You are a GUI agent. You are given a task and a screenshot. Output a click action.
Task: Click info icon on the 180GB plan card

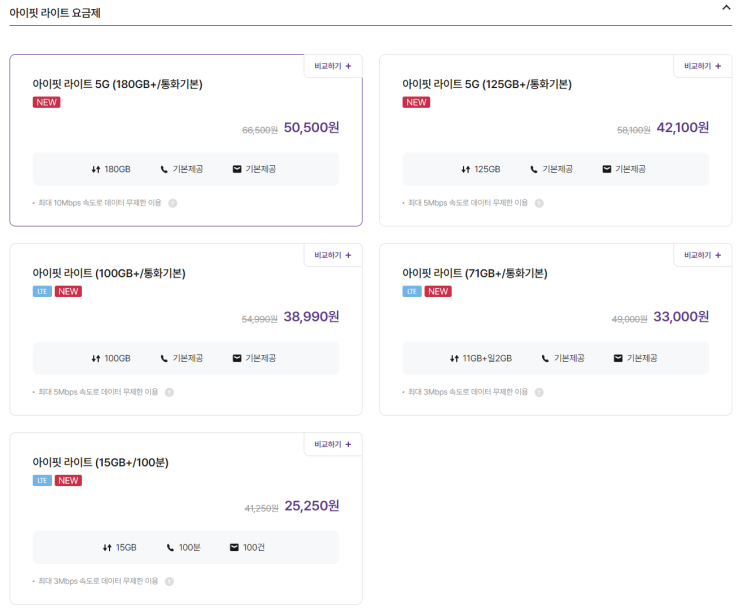point(172,203)
